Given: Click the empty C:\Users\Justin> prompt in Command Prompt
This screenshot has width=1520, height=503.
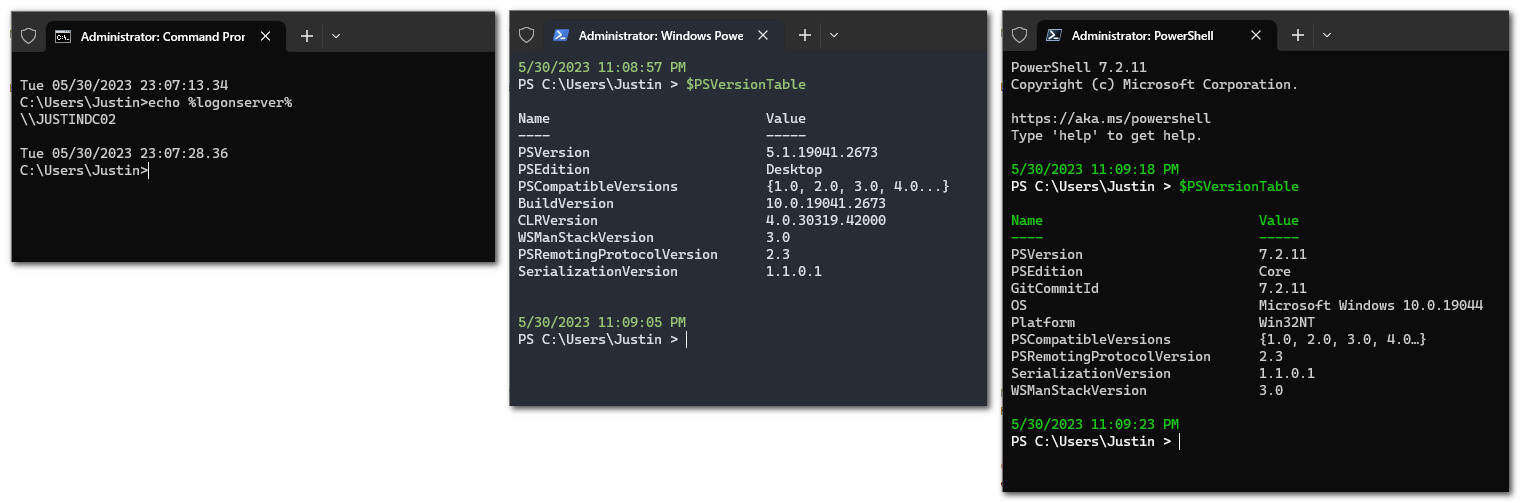Looking at the screenshot, I should pos(84,170).
